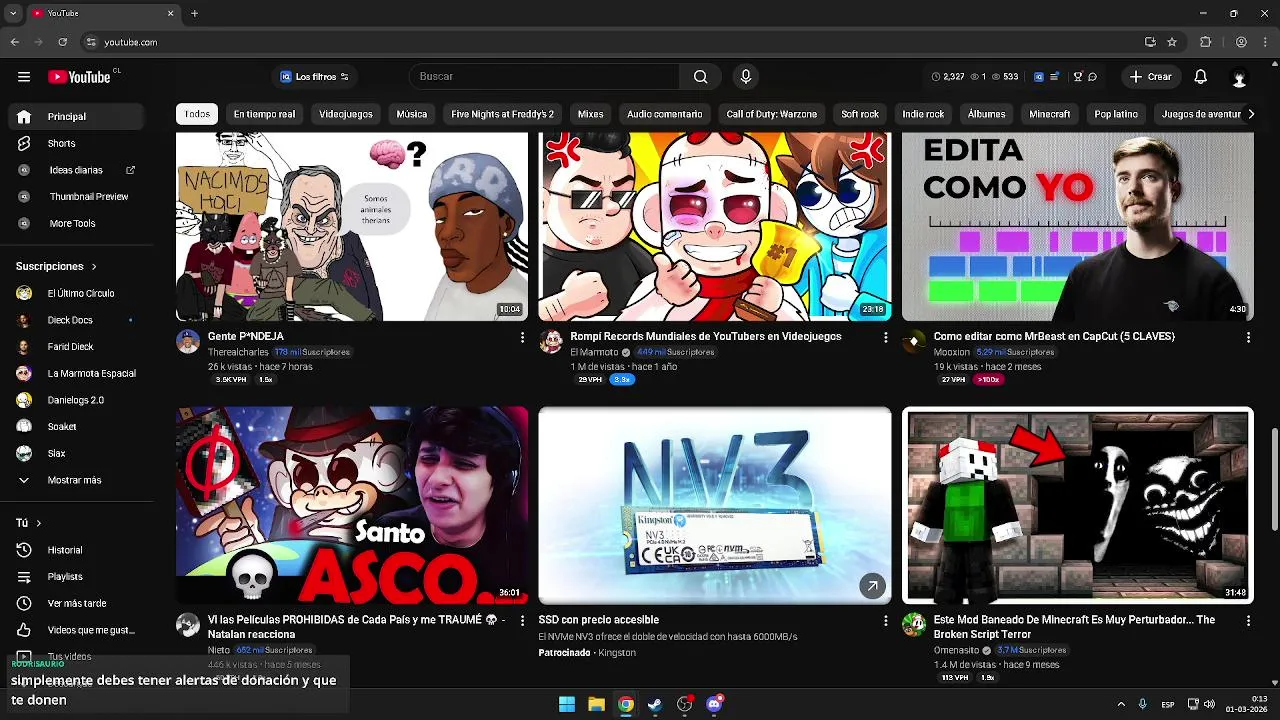The width and height of the screenshot is (1280, 720).
Task: Open the notifications bell
Action: (x=1201, y=77)
